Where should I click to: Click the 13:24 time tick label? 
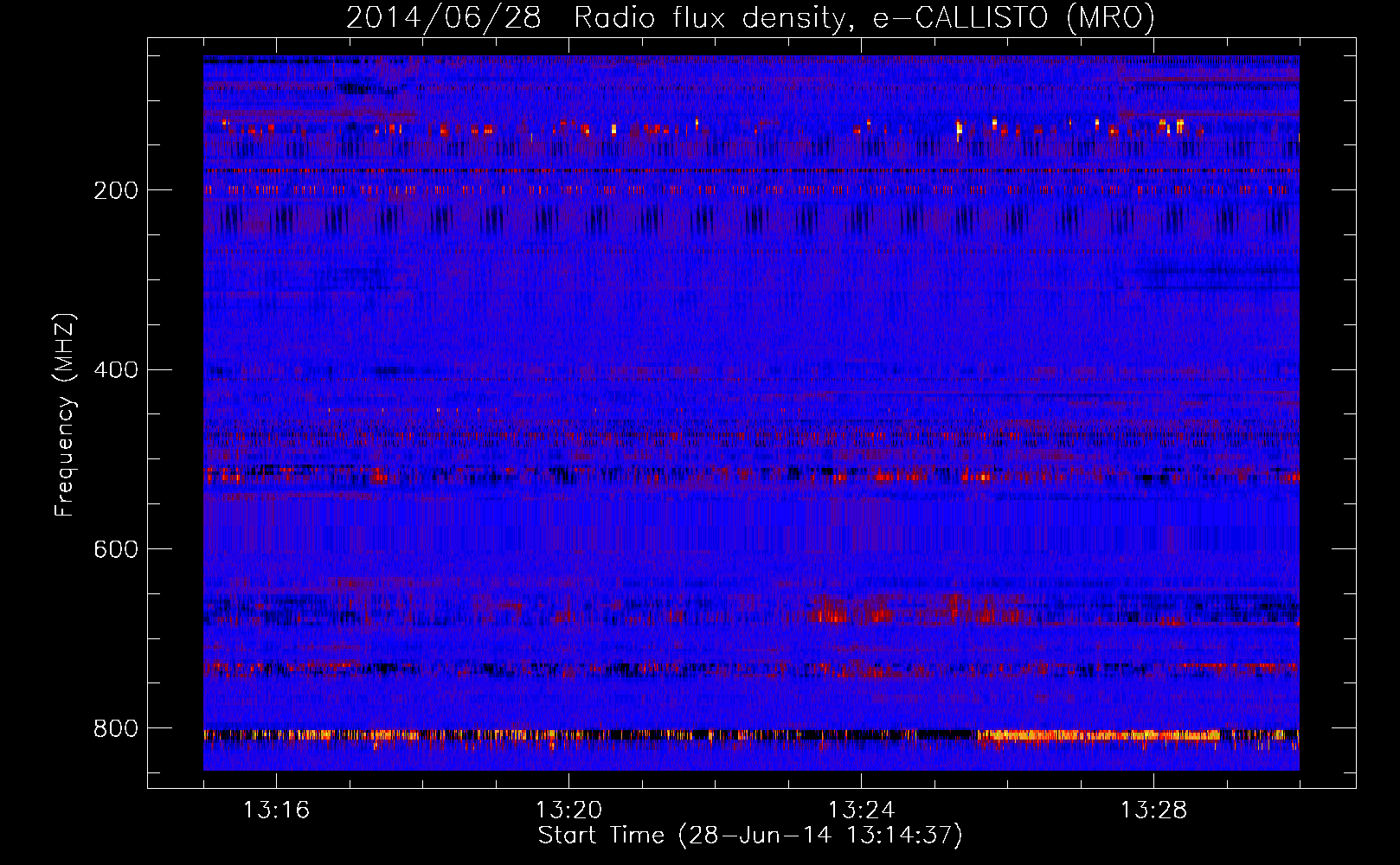pos(861,810)
